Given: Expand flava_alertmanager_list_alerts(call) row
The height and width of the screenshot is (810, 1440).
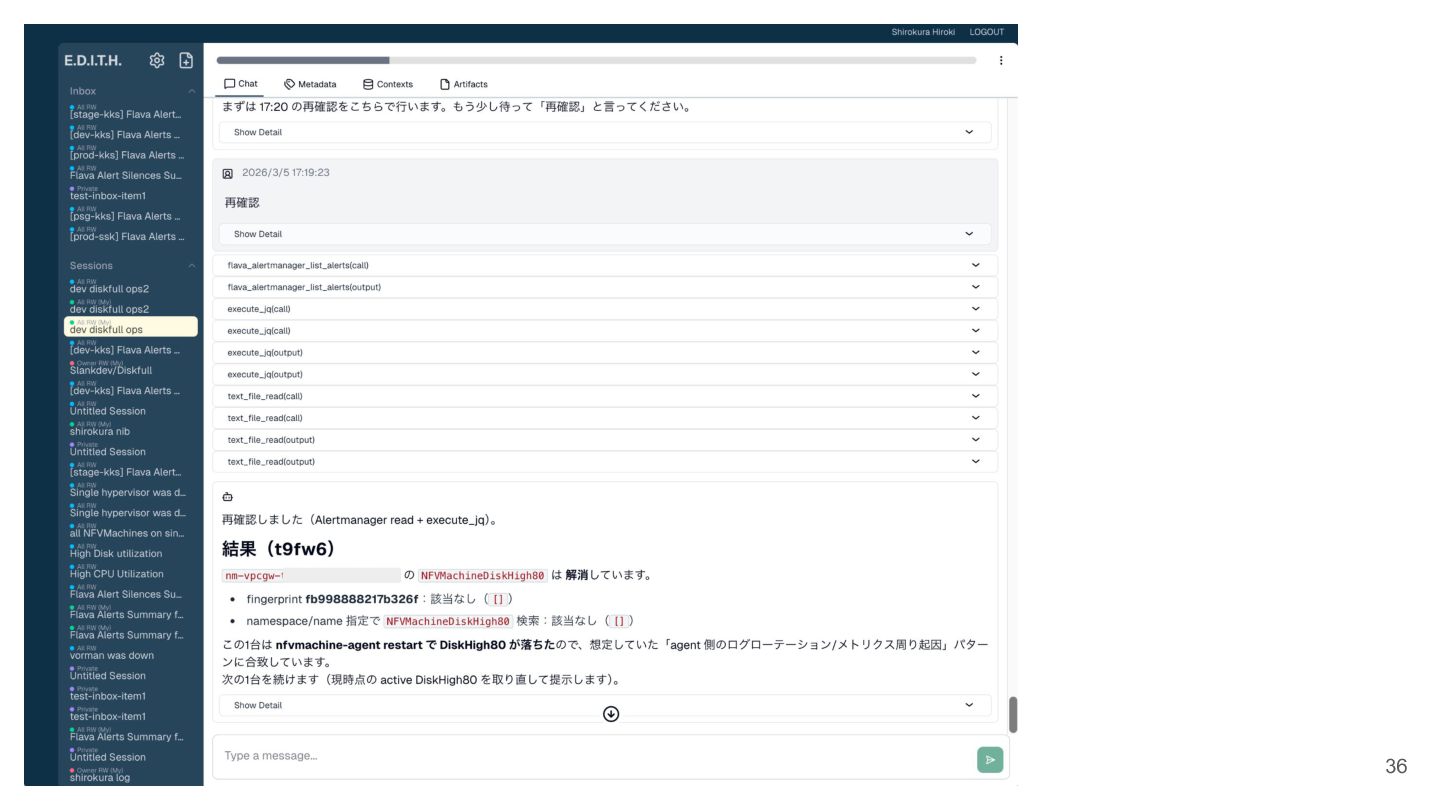Looking at the screenshot, I should (x=605, y=265).
